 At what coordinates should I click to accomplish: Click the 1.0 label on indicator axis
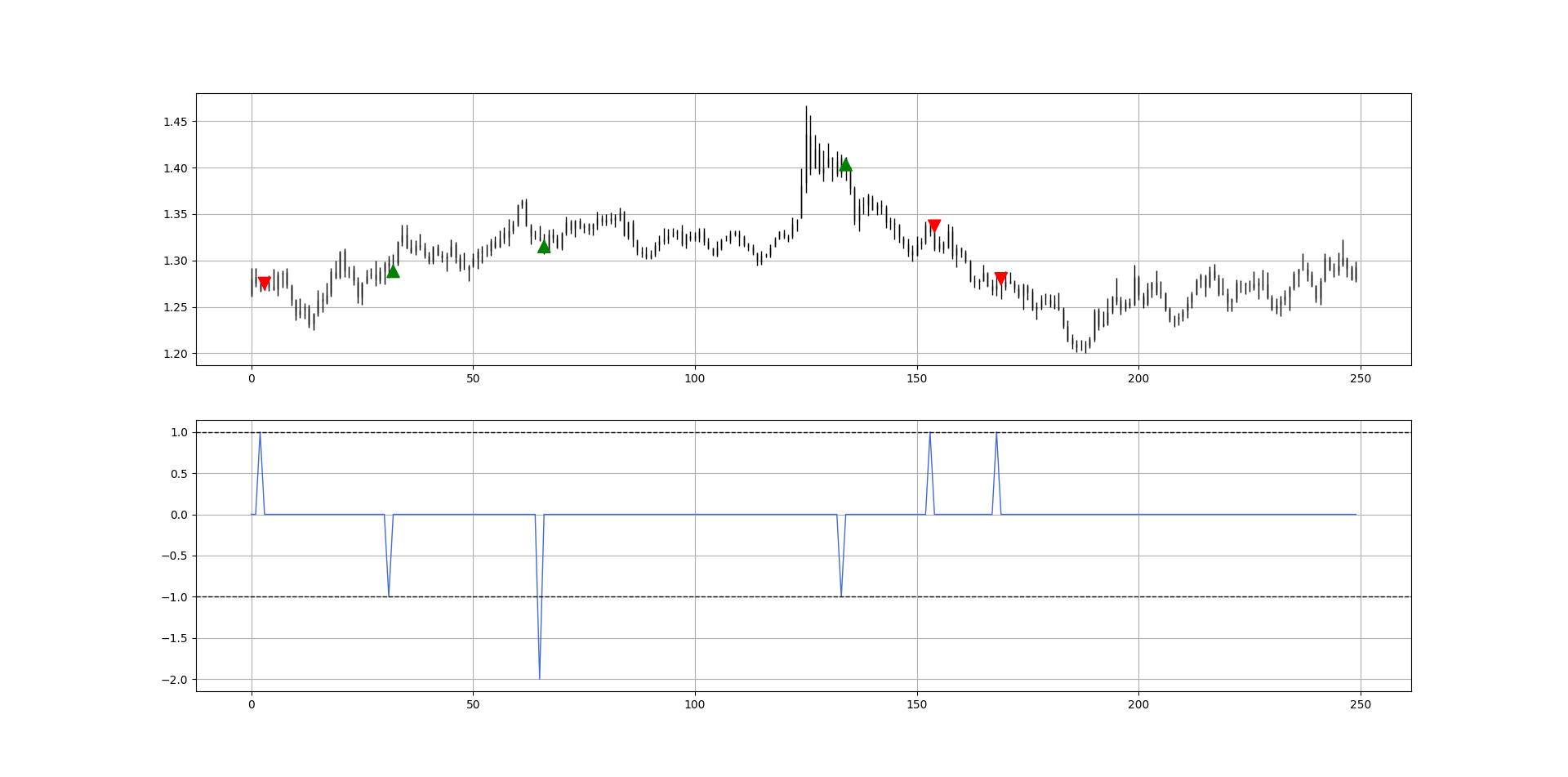pos(179,432)
